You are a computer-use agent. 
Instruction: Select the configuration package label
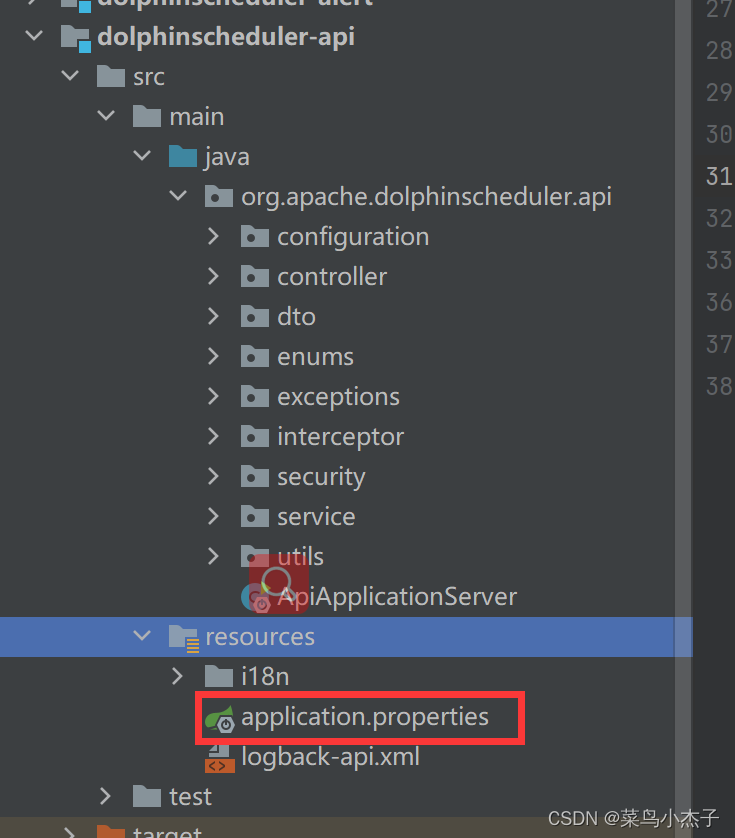pos(353,237)
